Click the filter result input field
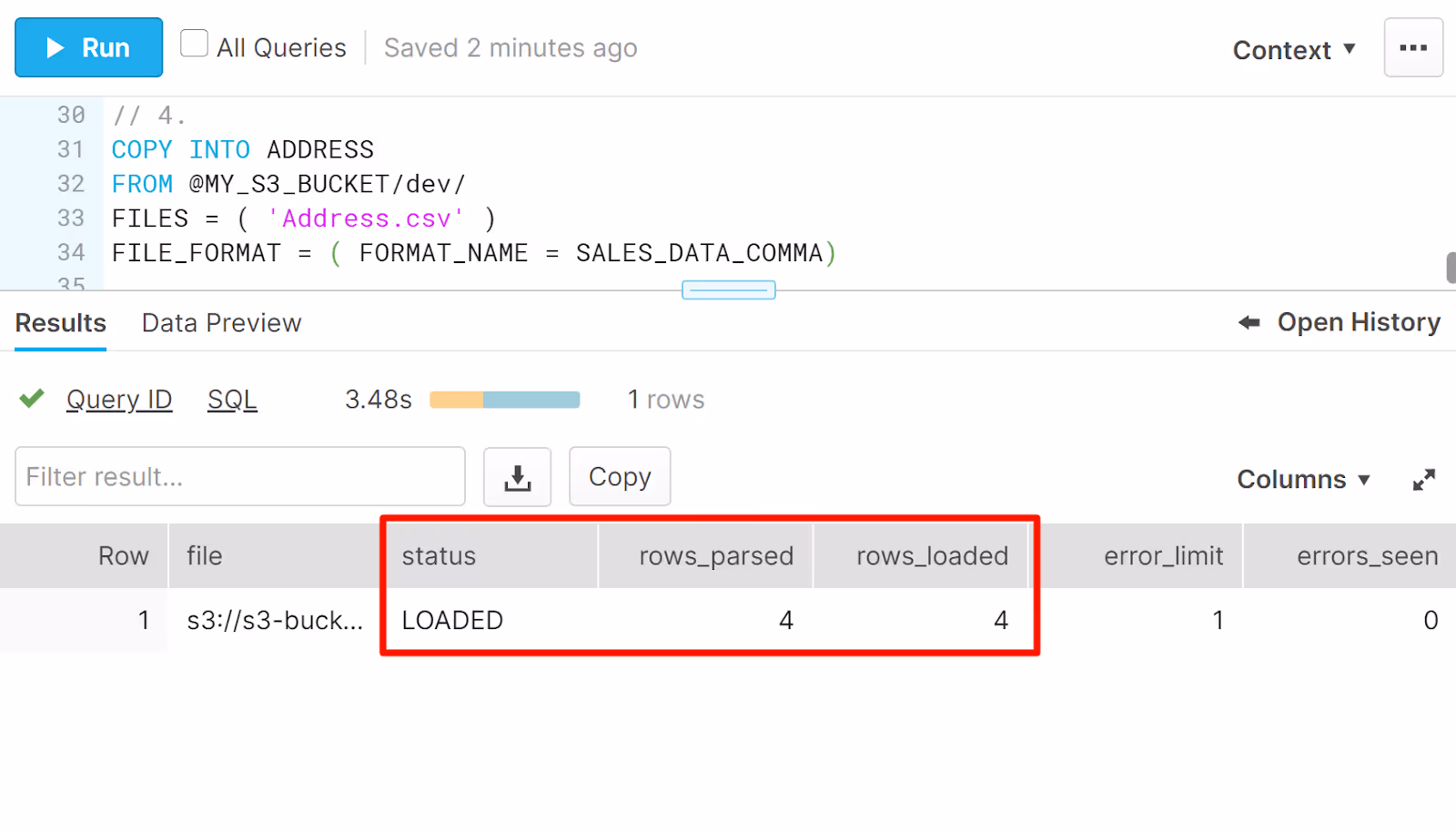The width and height of the screenshot is (1456, 833). (x=239, y=476)
